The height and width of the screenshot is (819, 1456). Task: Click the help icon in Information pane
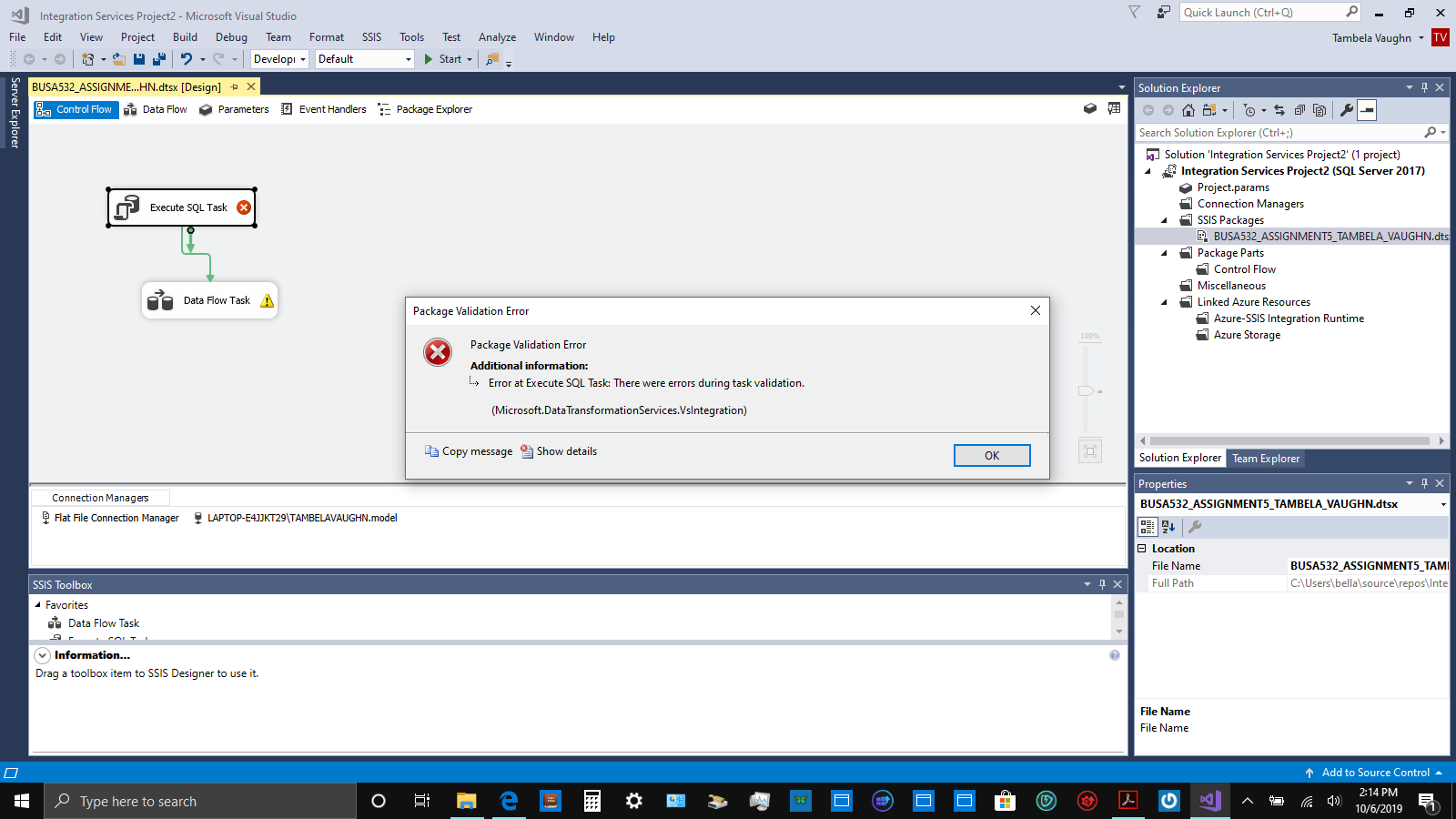(x=1115, y=655)
